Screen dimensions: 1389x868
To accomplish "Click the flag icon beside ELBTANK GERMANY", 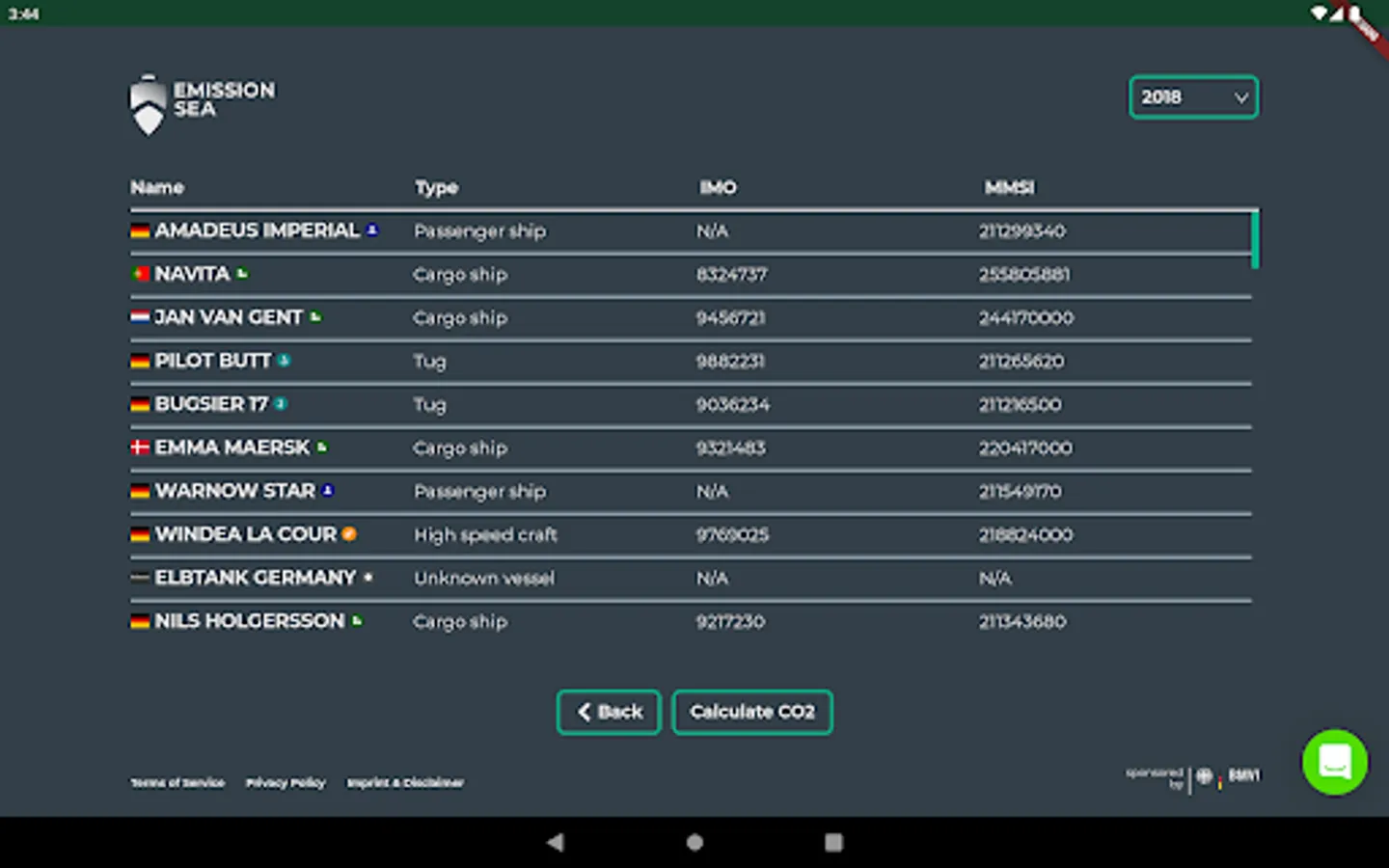I will [x=140, y=578].
